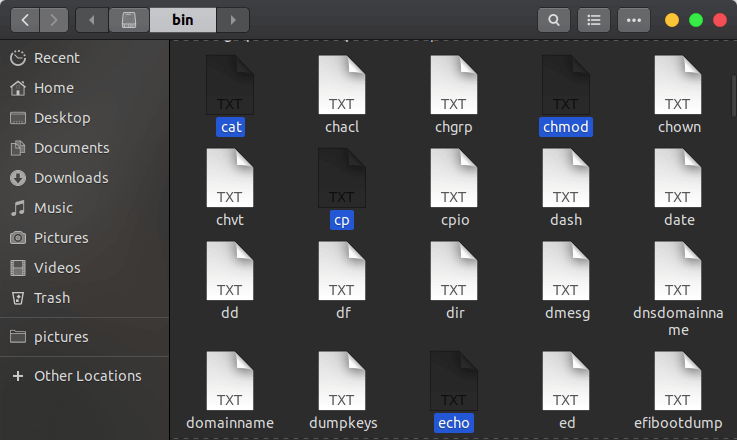Click the search magnifier button

pyautogui.click(x=554, y=20)
